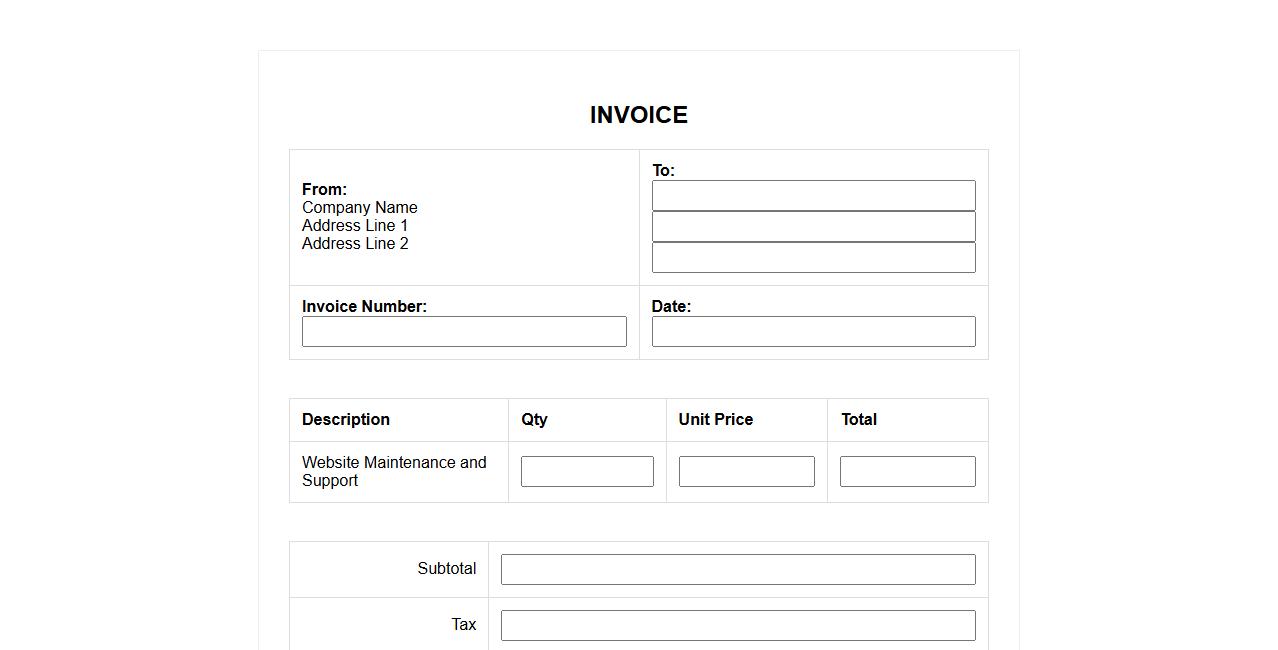The height and width of the screenshot is (650, 1278).
Task: Click the first To address input field
Action: click(813, 196)
